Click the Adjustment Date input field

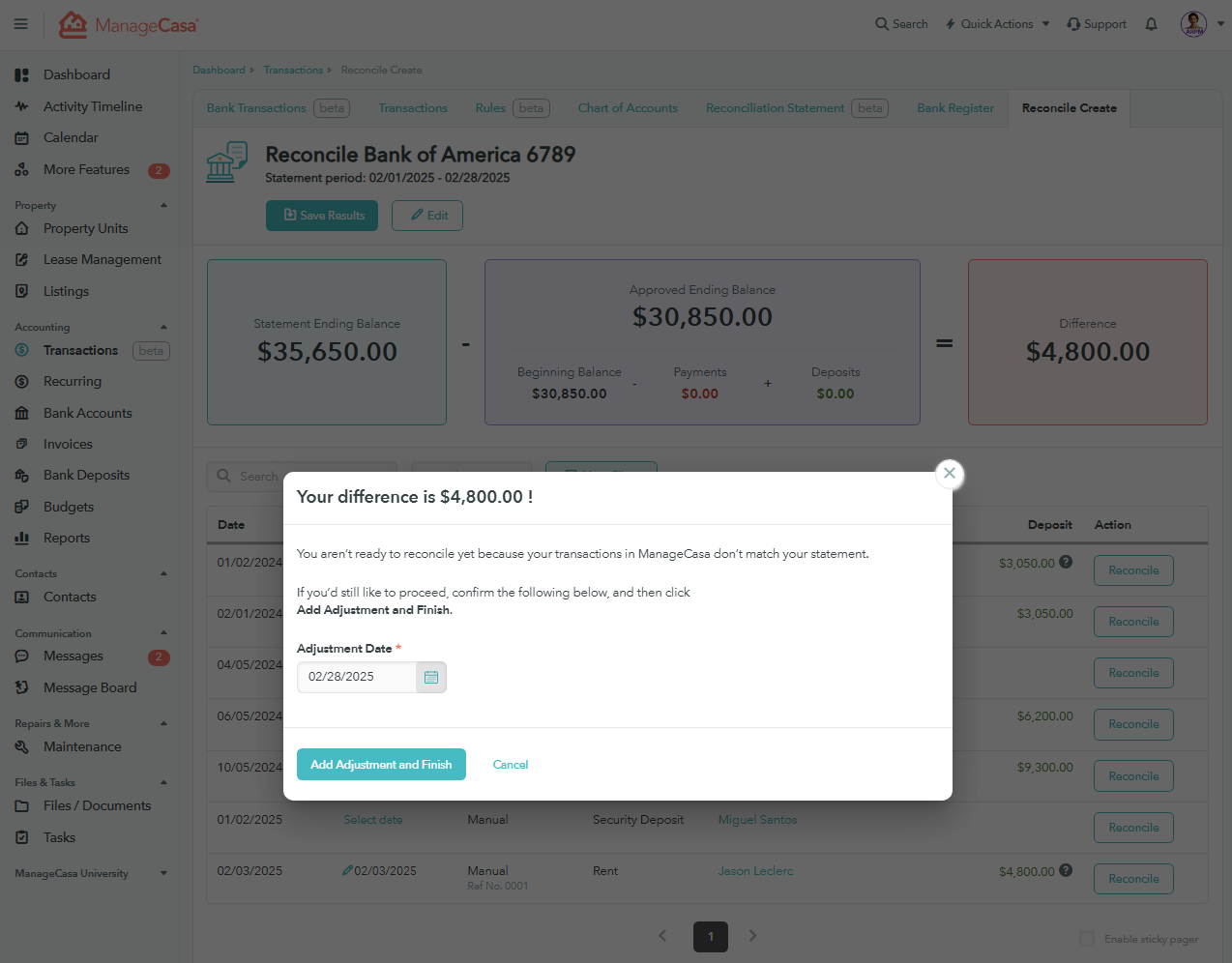point(357,677)
